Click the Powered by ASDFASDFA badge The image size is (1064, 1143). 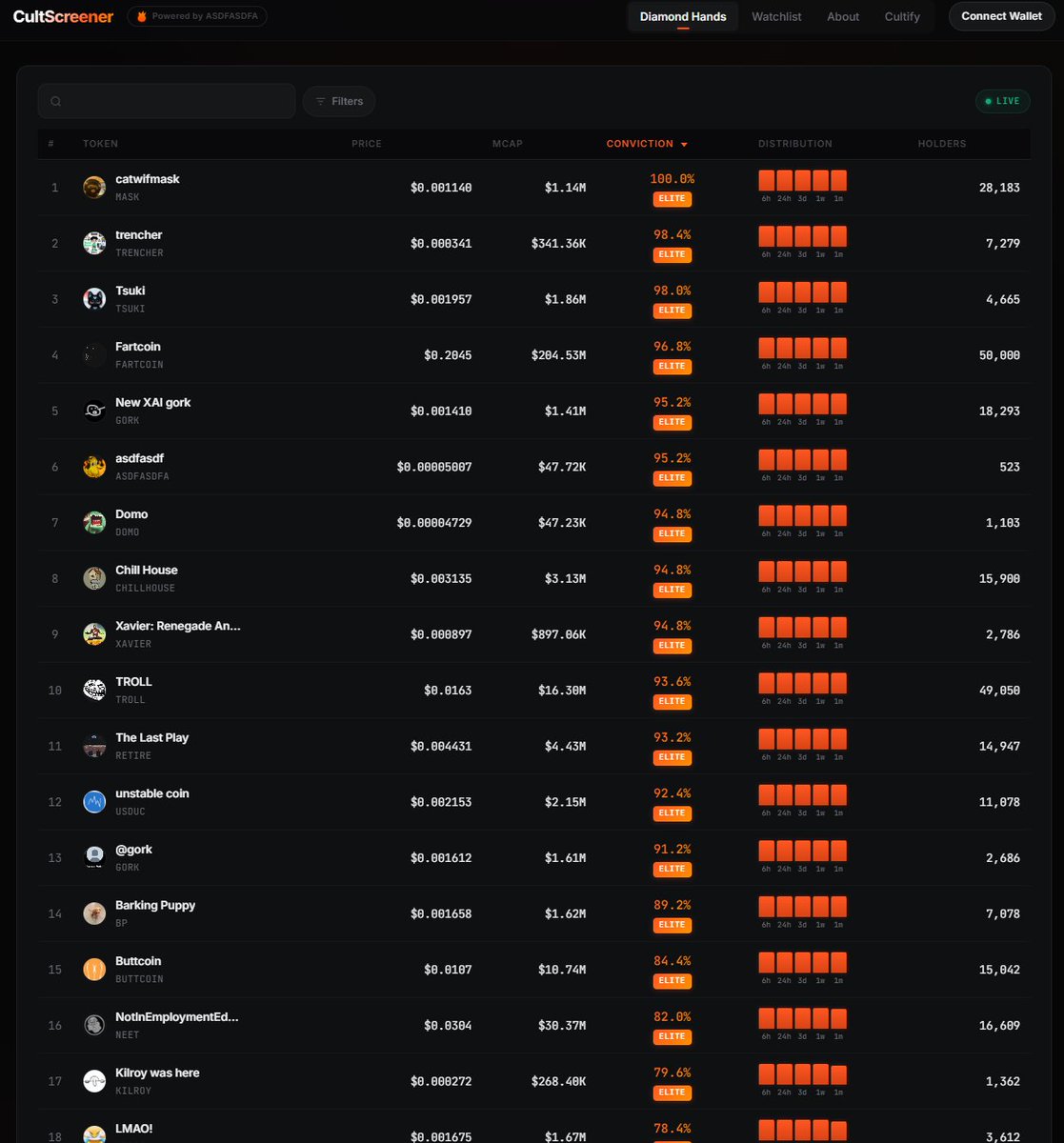pyautogui.click(x=197, y=16)
